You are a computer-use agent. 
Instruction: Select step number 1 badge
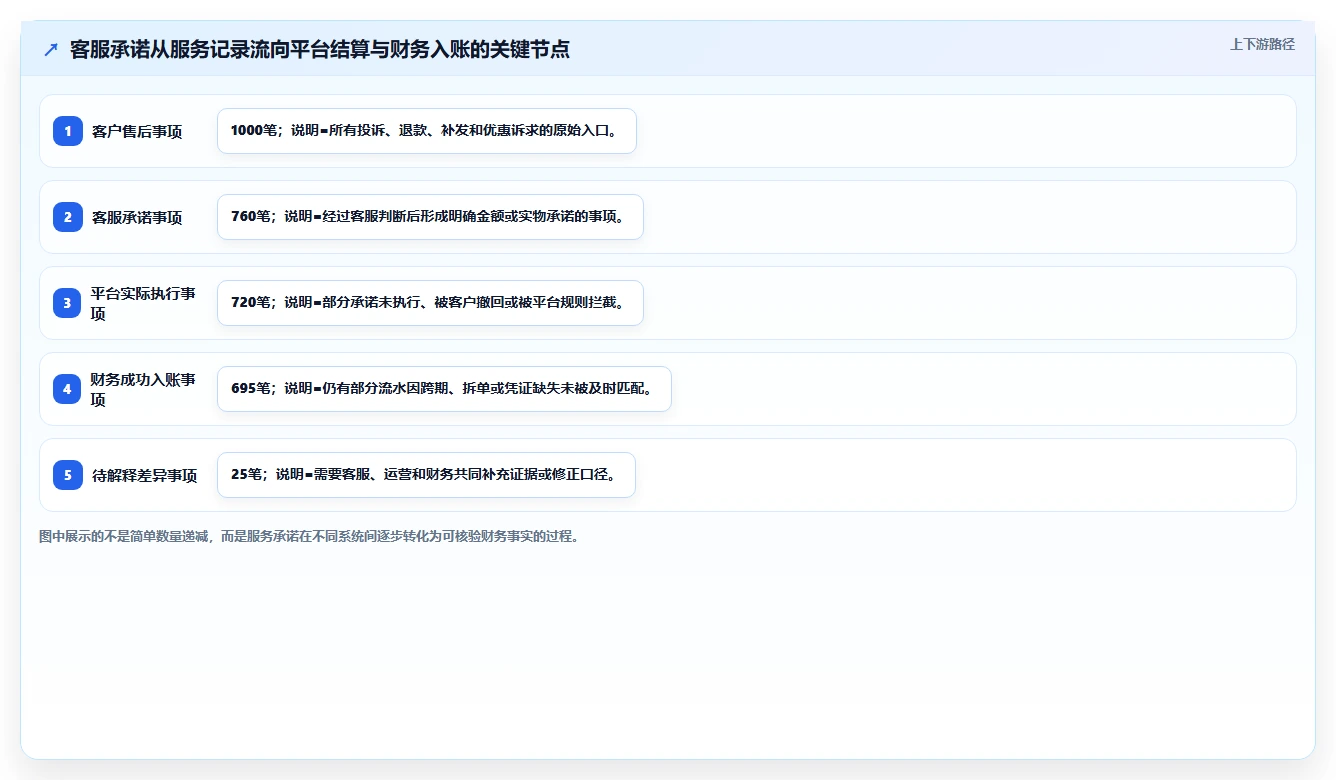click(x=68, y=131)
